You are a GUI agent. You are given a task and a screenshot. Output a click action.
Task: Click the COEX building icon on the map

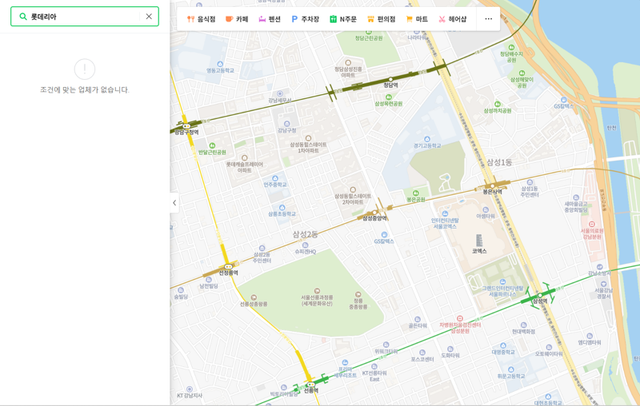pos(479,241)
